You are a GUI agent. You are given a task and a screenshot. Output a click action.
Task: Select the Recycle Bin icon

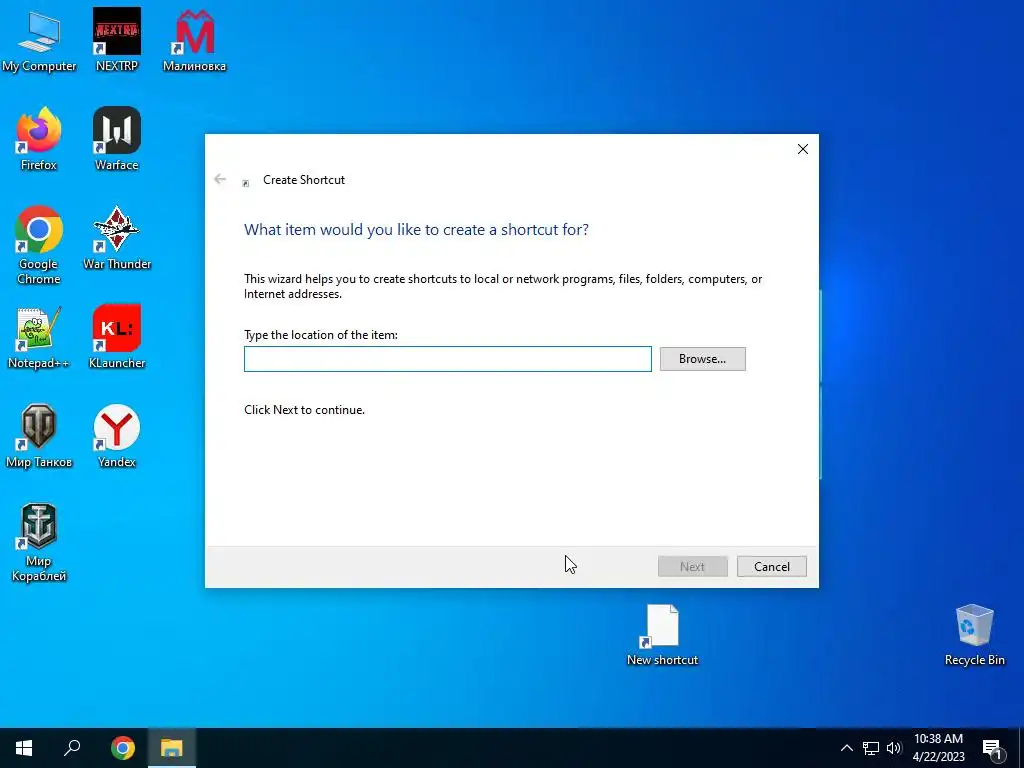click(x=974, y=635)
